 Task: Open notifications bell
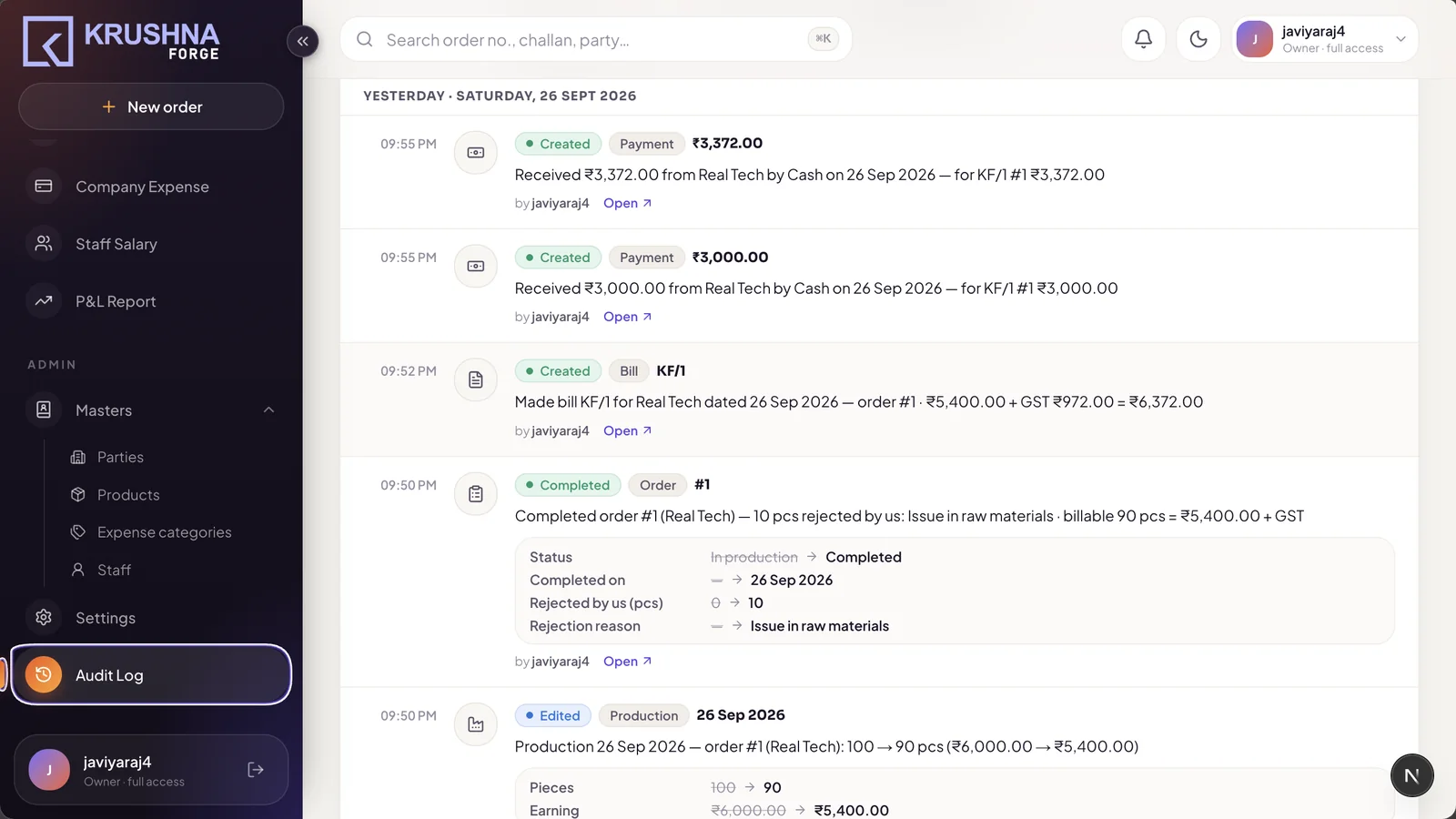coord(1143,39)
